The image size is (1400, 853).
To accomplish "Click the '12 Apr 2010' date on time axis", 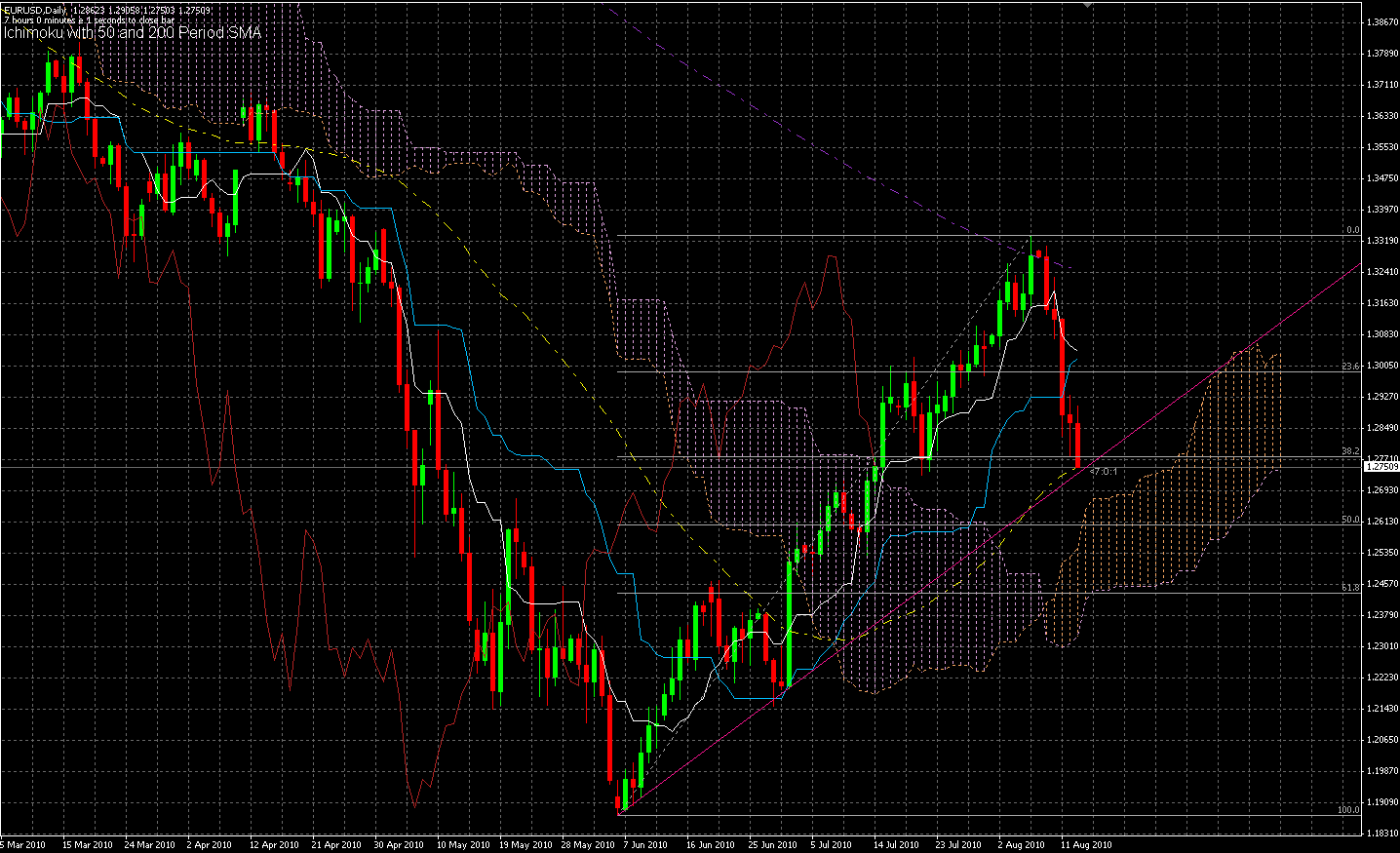I will [x=274, y=845].
